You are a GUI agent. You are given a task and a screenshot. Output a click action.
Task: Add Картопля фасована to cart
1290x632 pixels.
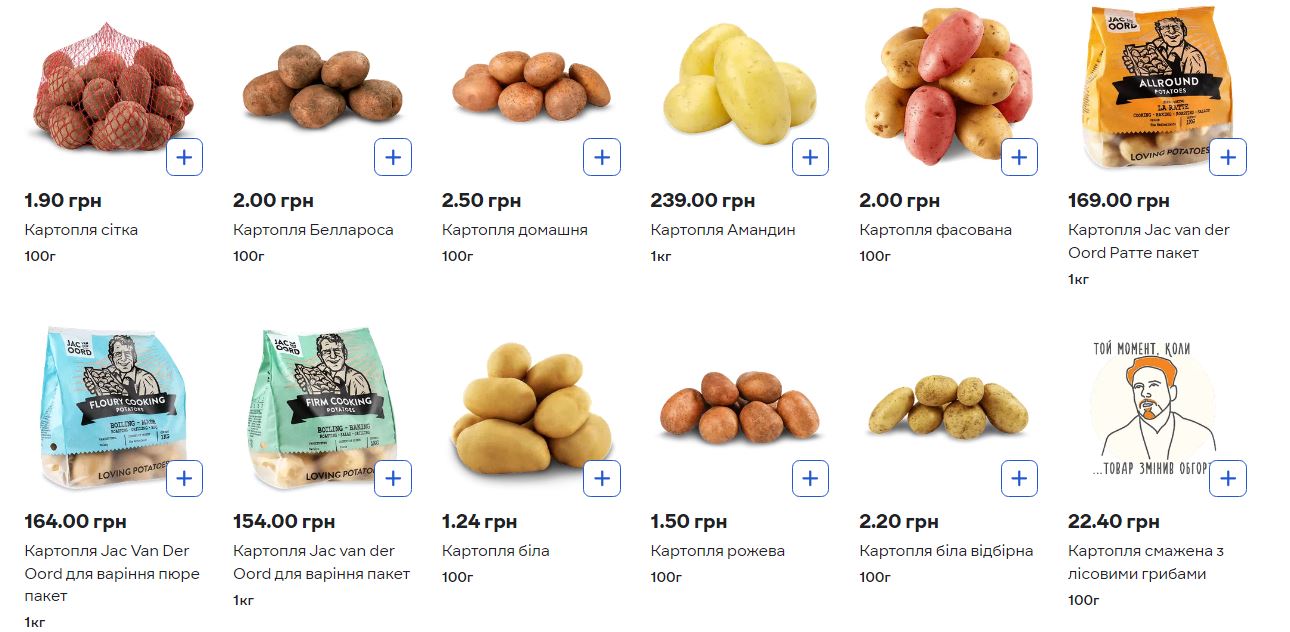(x=1019, y=157)
